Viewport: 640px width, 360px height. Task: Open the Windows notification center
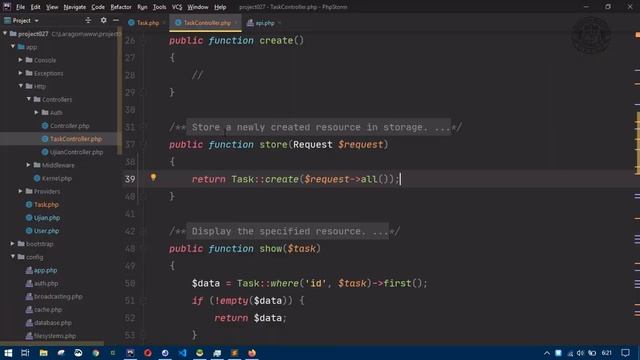(625, 353)
